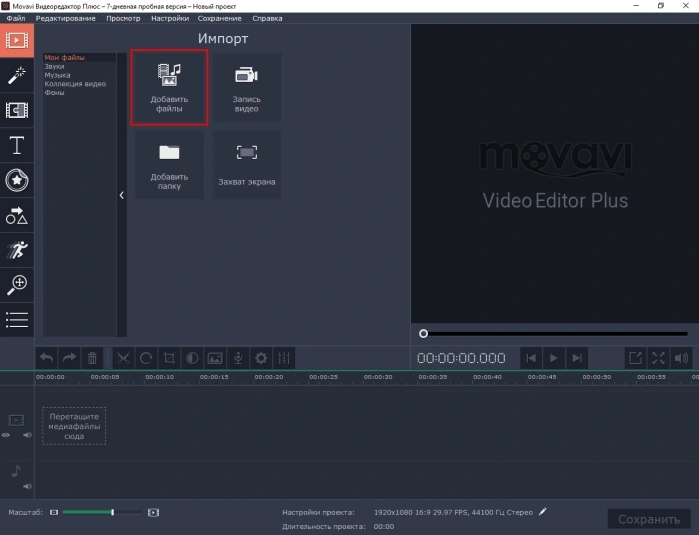This screenshot has width=699, height=535.
Task: Open the Titles text tab
Action: click(17, 145)
